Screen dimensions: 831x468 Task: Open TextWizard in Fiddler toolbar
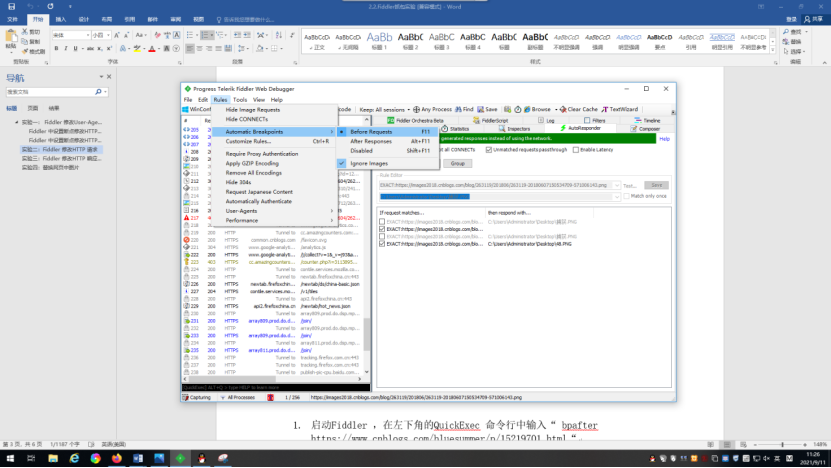point(620,109)
